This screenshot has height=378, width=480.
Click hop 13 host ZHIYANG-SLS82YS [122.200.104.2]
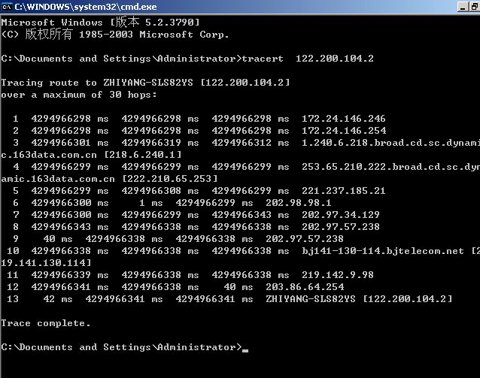359,299
